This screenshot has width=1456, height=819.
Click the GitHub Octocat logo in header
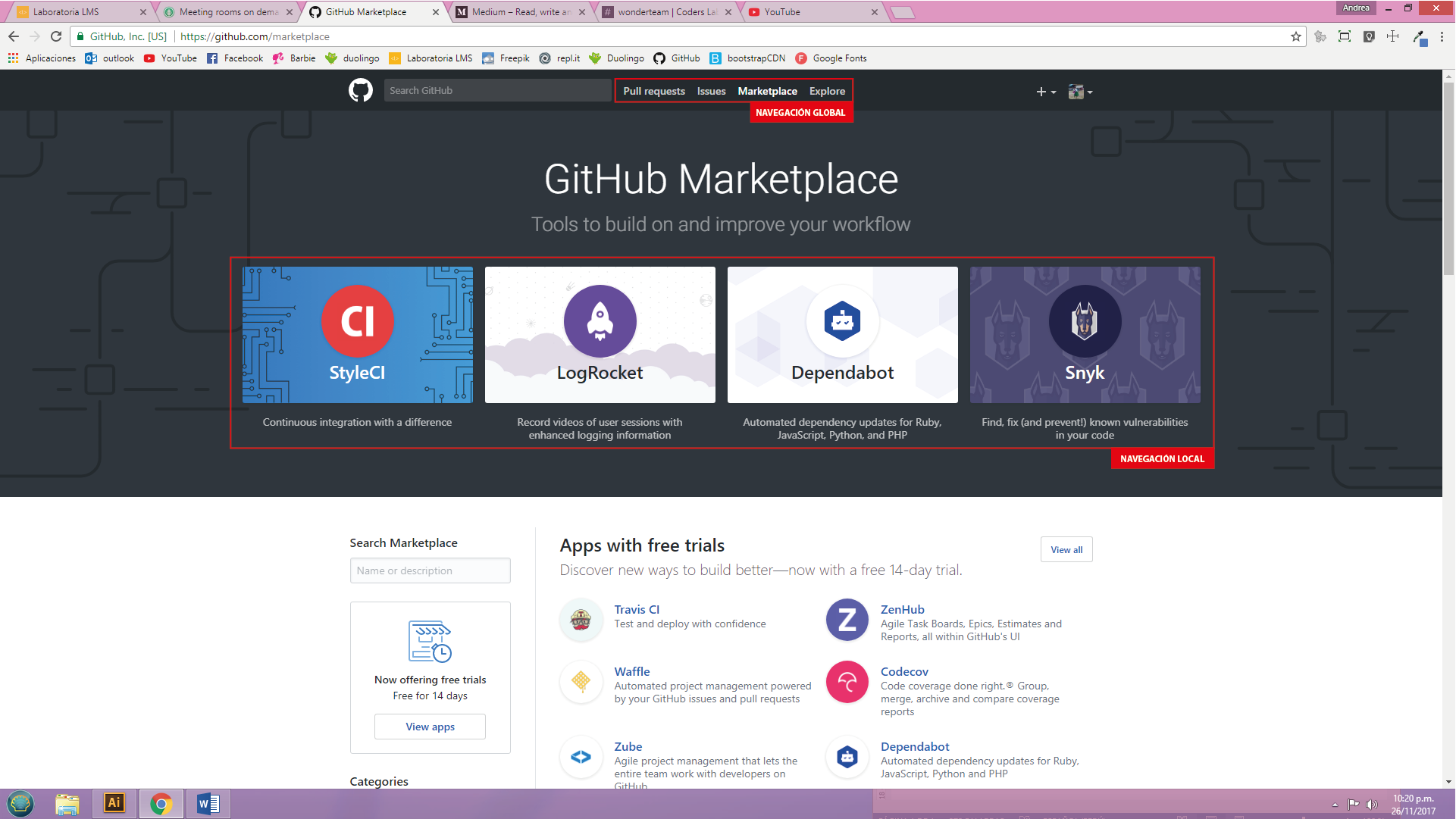[361, 91]
